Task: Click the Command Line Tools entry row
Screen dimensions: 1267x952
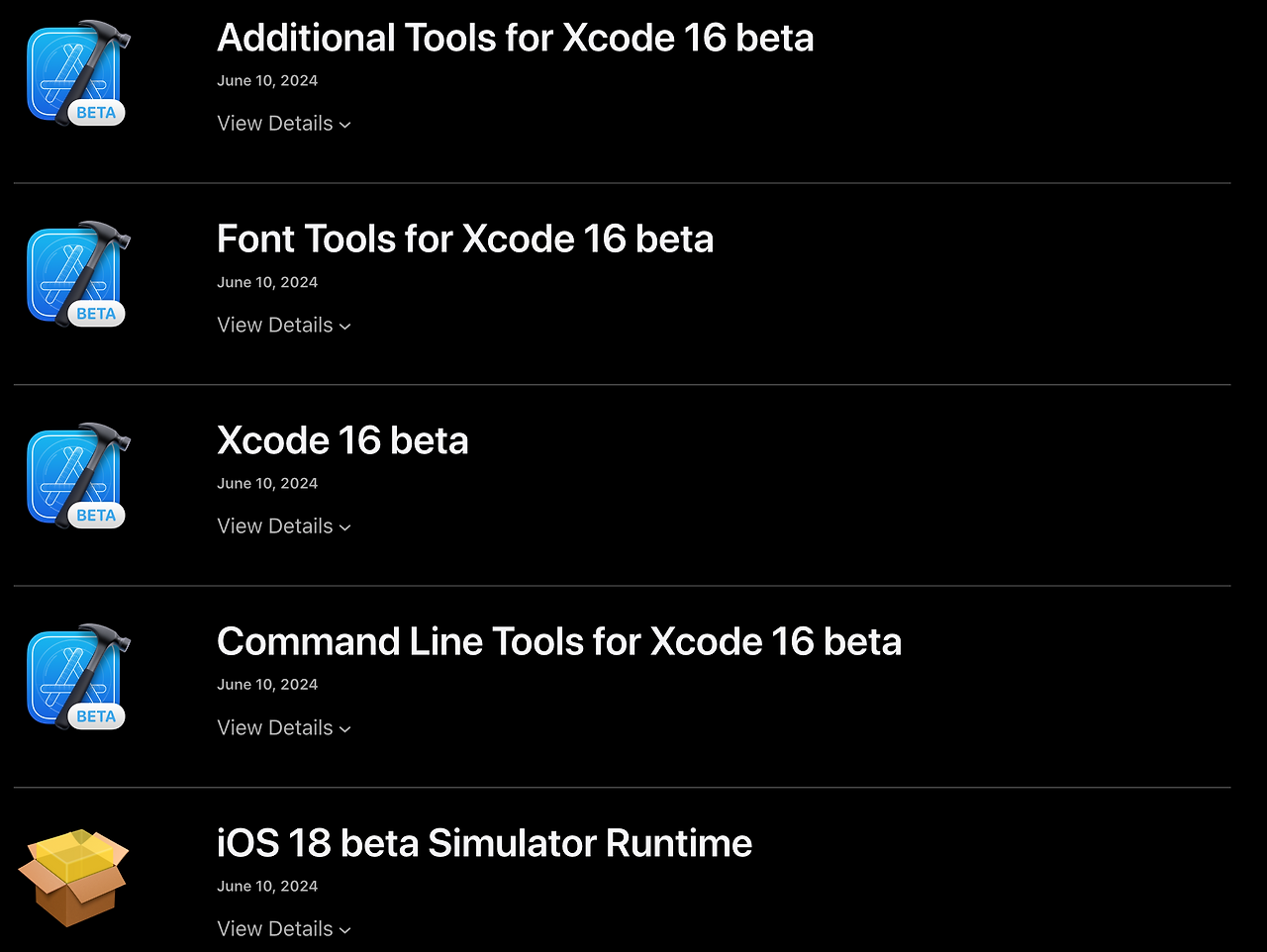Action: point(559,641)
